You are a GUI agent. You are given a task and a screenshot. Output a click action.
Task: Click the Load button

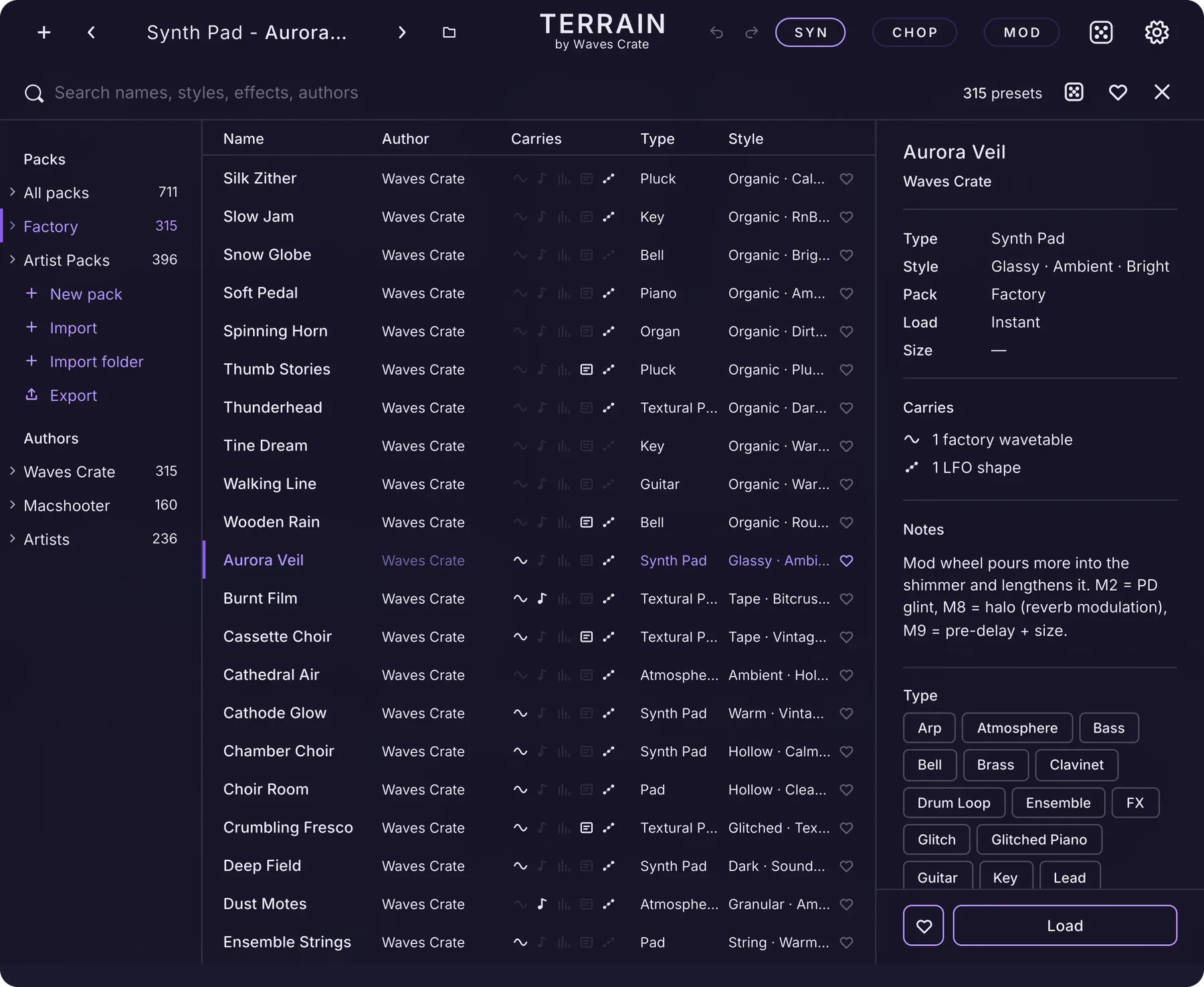click(x=1065, y=925)
